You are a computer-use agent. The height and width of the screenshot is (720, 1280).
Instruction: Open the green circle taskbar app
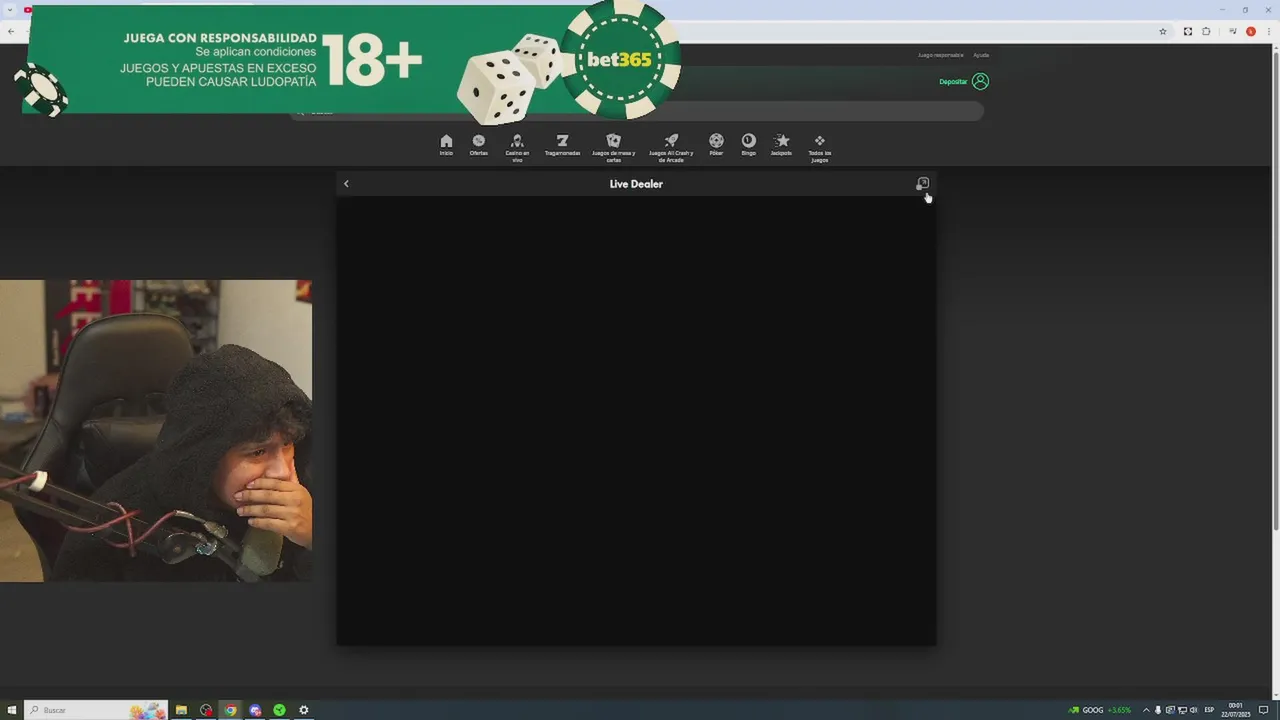pyautogui.click(x=279, y=710)
